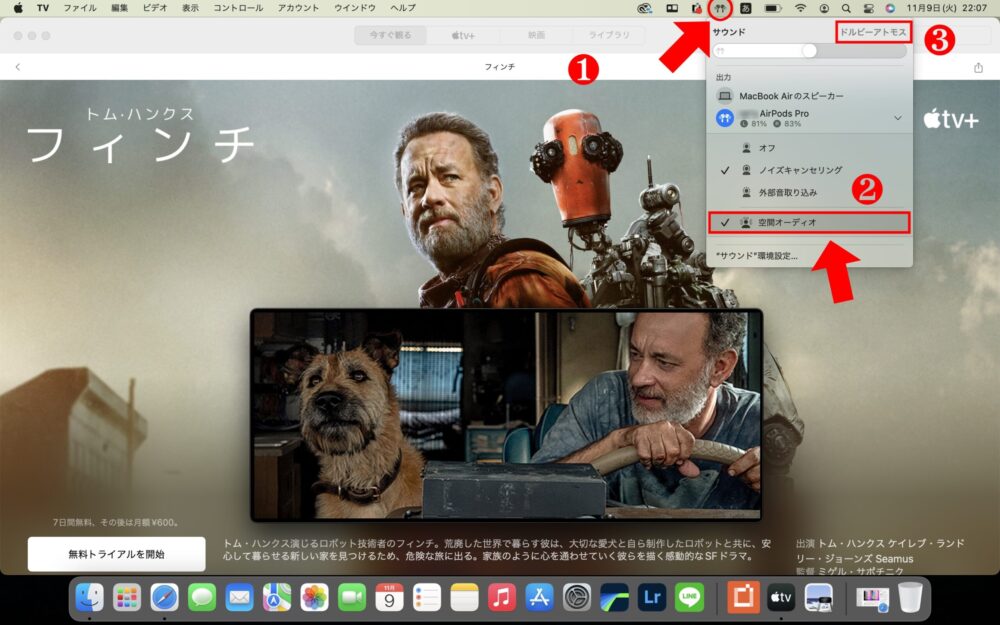
Task: Play the Finch trailer thumbnail
Action: tap(506, 415)
